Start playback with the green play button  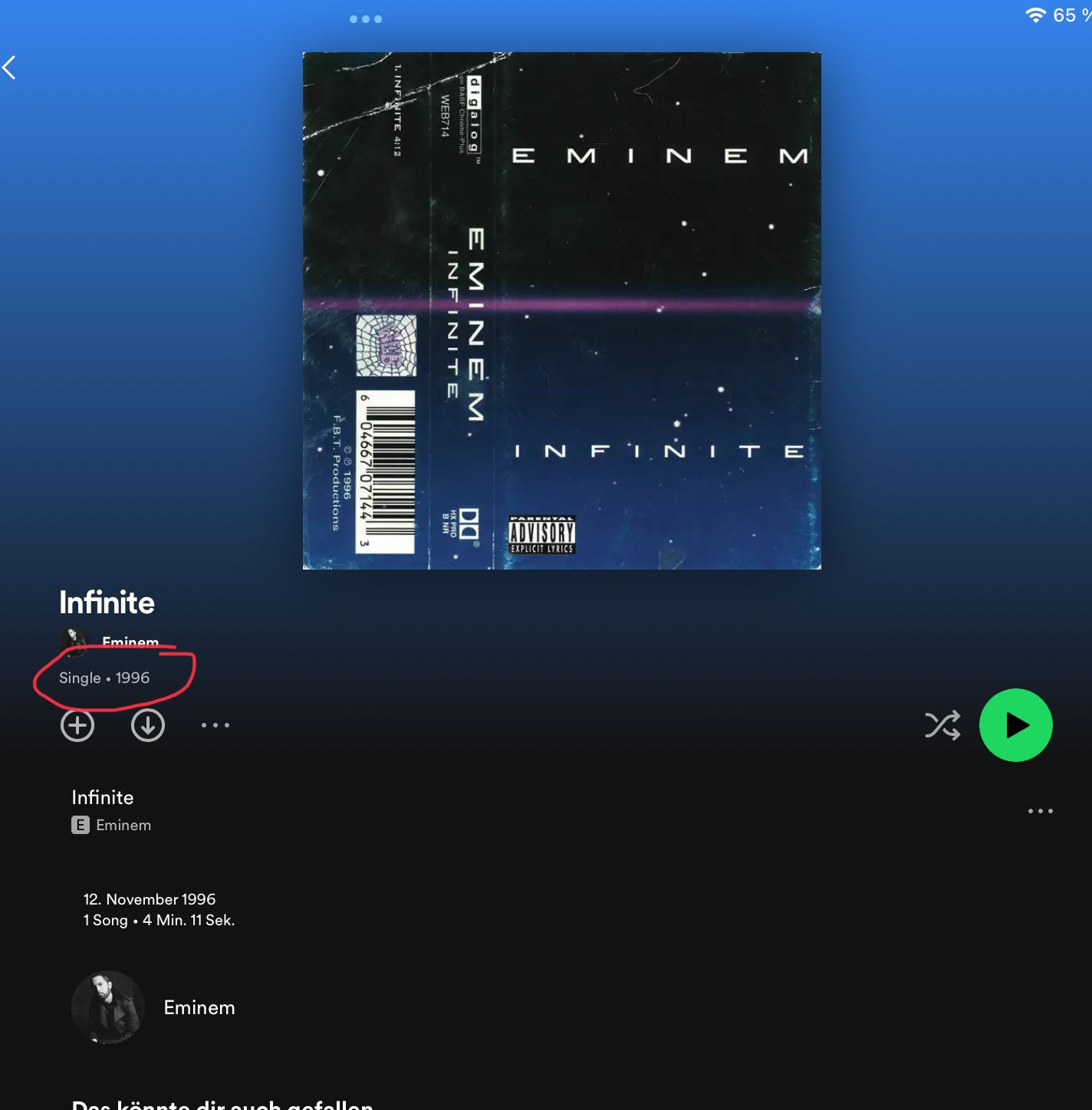pos(1015,725)
